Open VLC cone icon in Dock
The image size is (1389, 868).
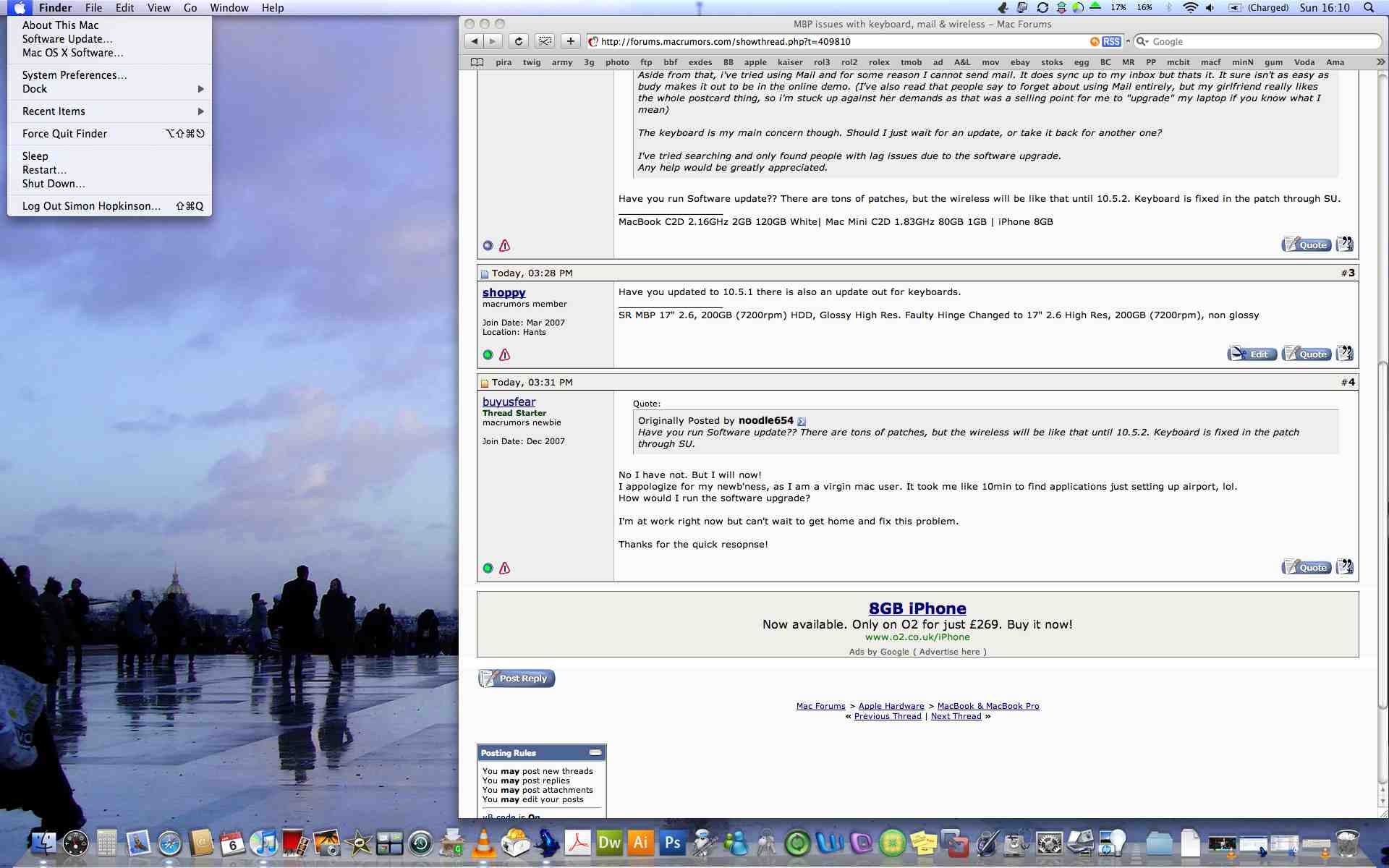pos(483,843)
